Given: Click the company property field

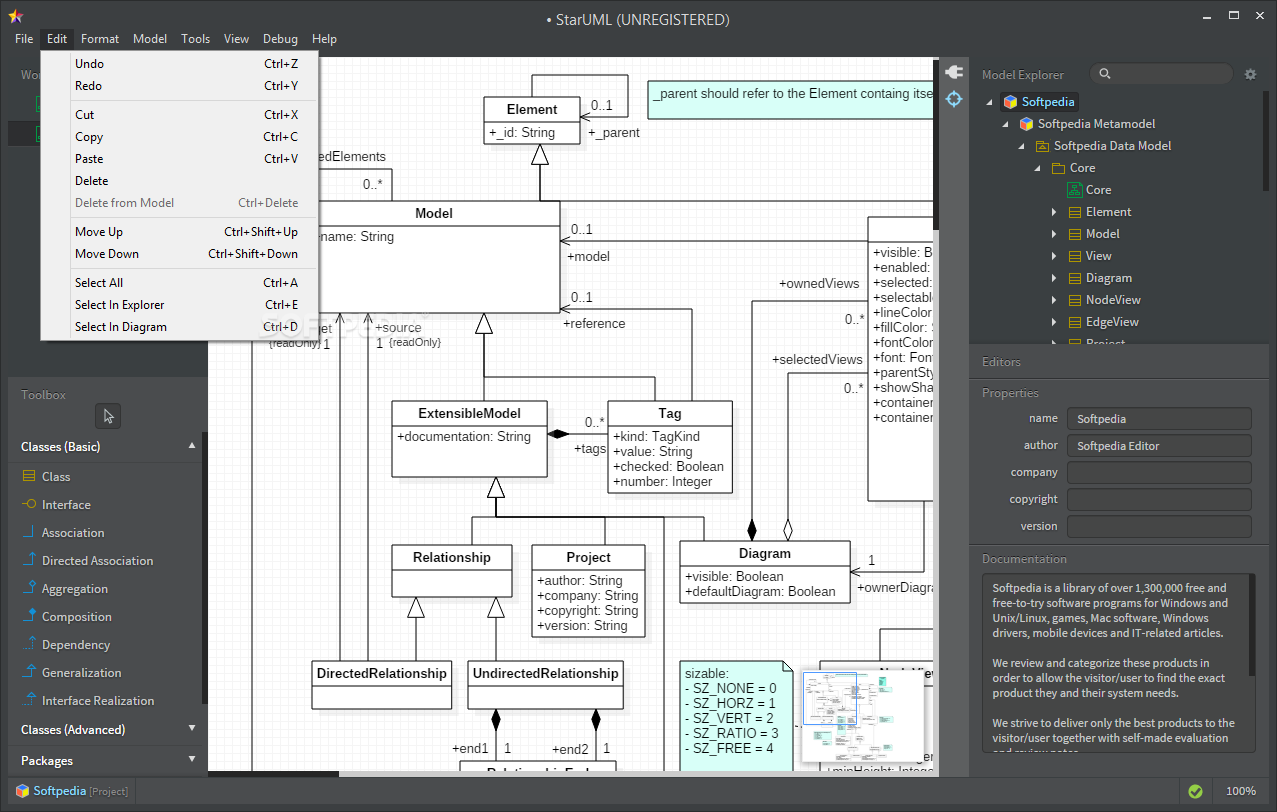Looking at the screenshot, I should point(1159,472).
